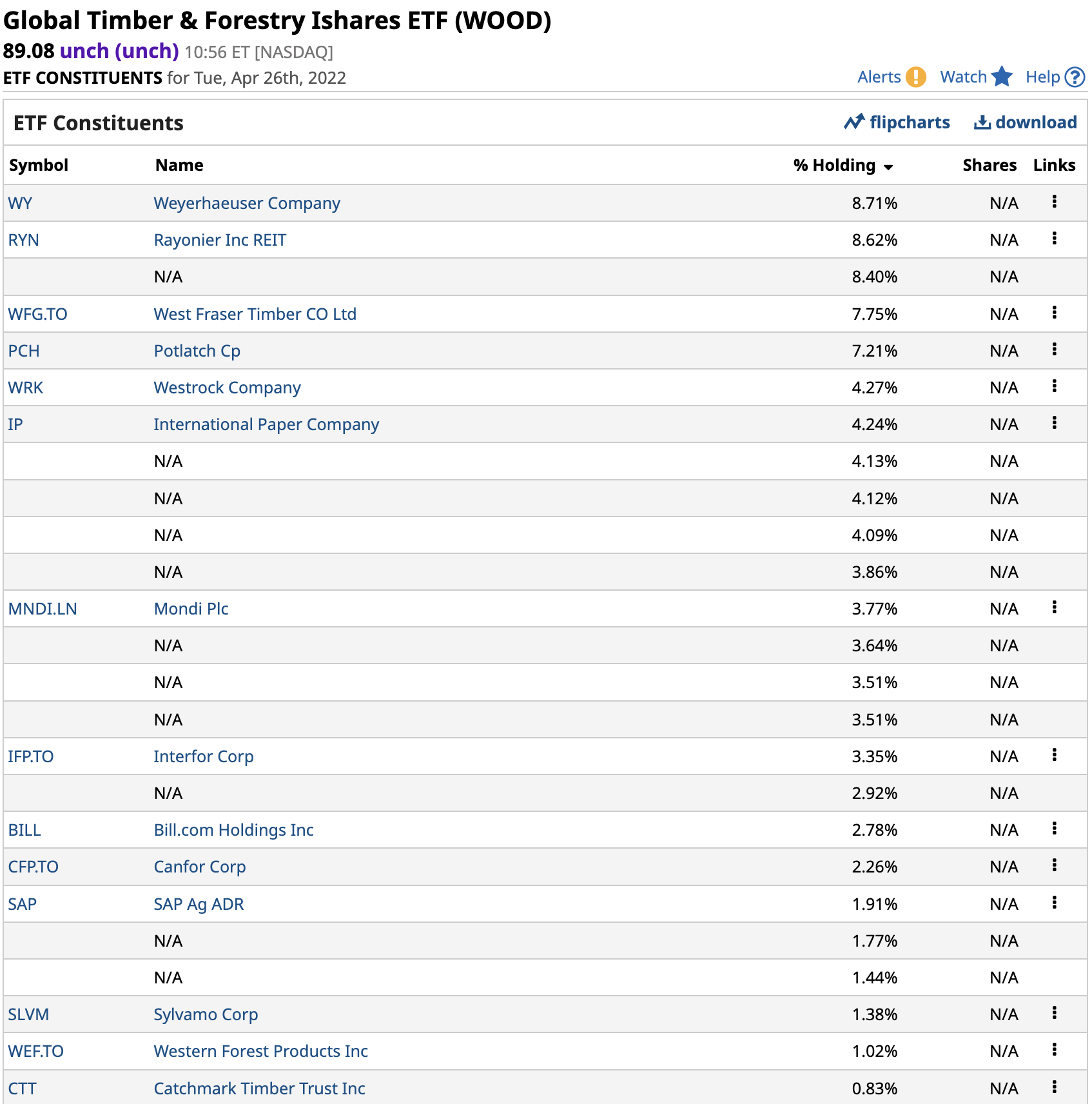Sort table by Name column header
1092x1104 pixels.
tap(179, 165)
